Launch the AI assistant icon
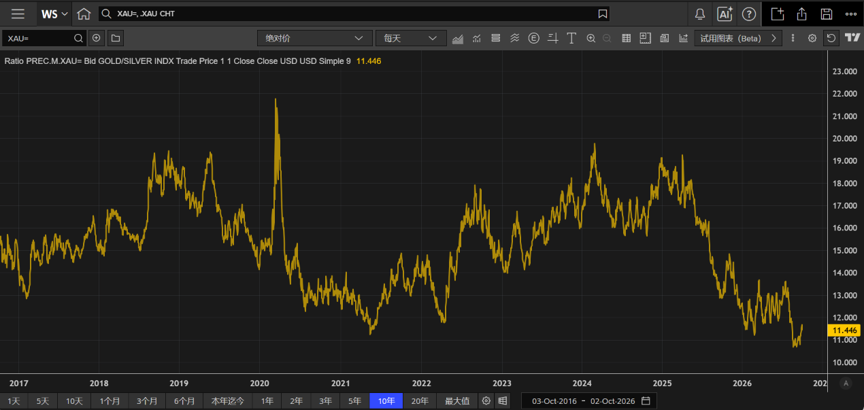864x410 pixels. (724, 14)
